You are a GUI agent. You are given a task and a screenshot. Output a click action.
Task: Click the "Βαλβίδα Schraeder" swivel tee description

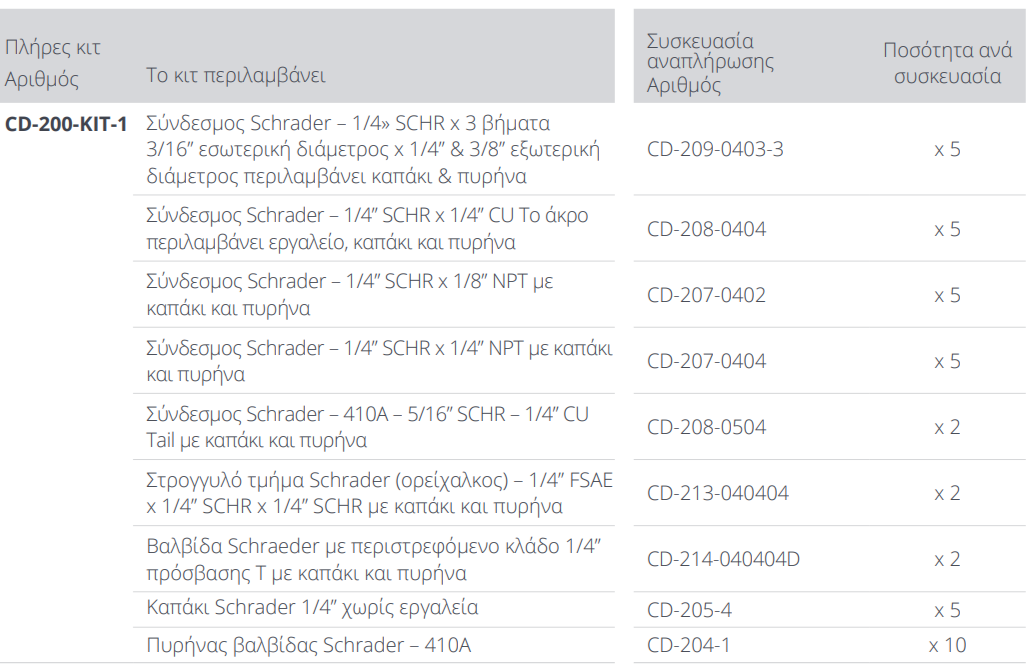coord(372,560)
